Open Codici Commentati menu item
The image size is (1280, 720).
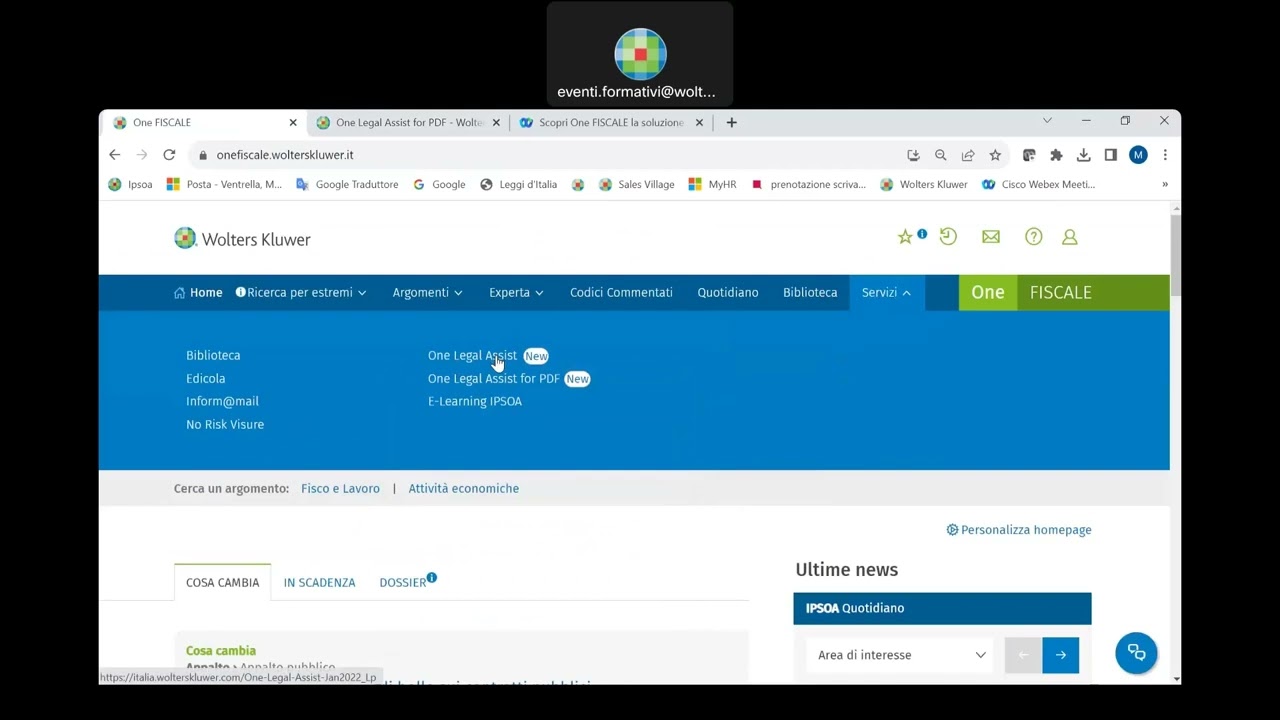click(x=621, y=293)
